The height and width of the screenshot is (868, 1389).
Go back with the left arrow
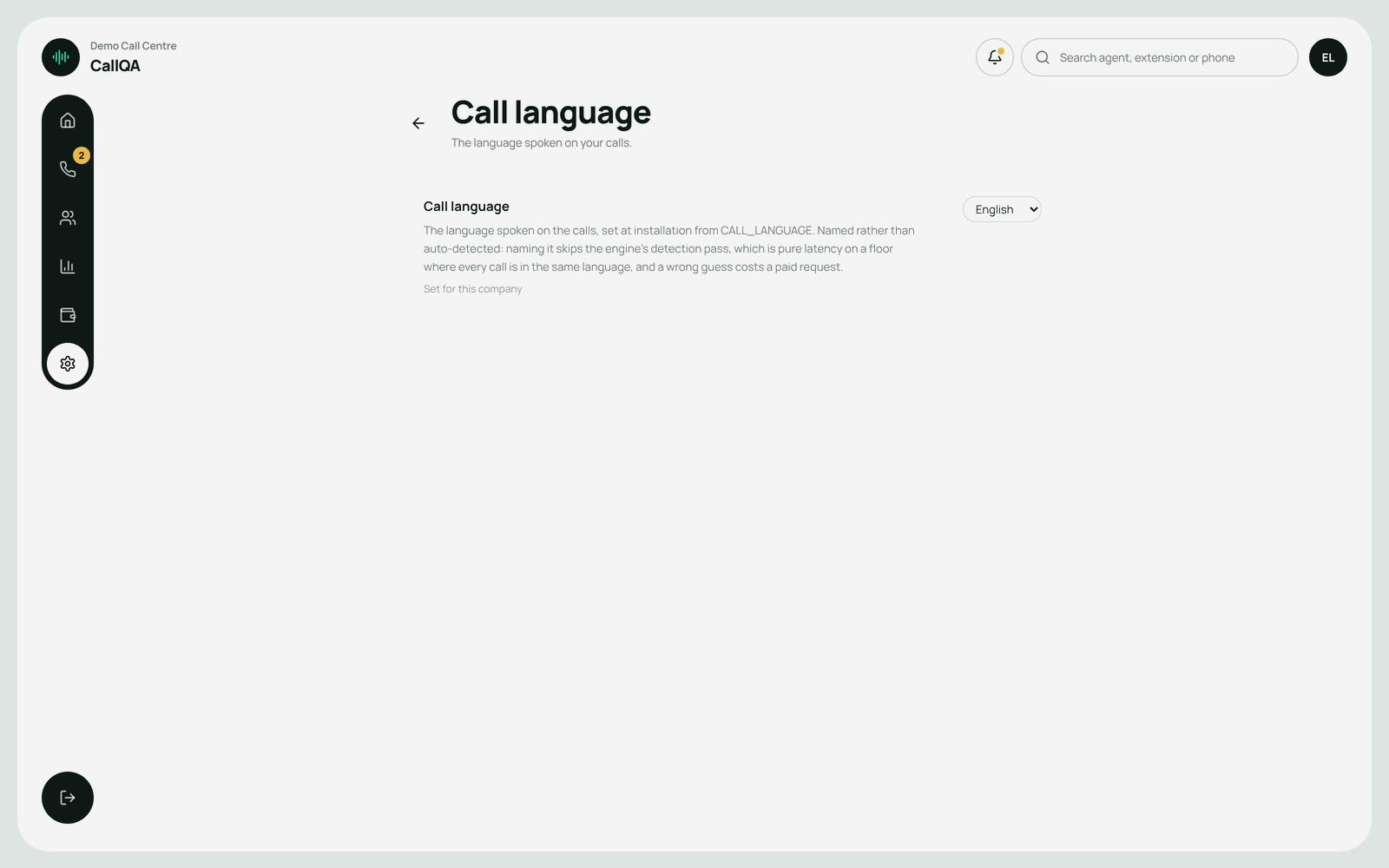(x=418, y=123)
